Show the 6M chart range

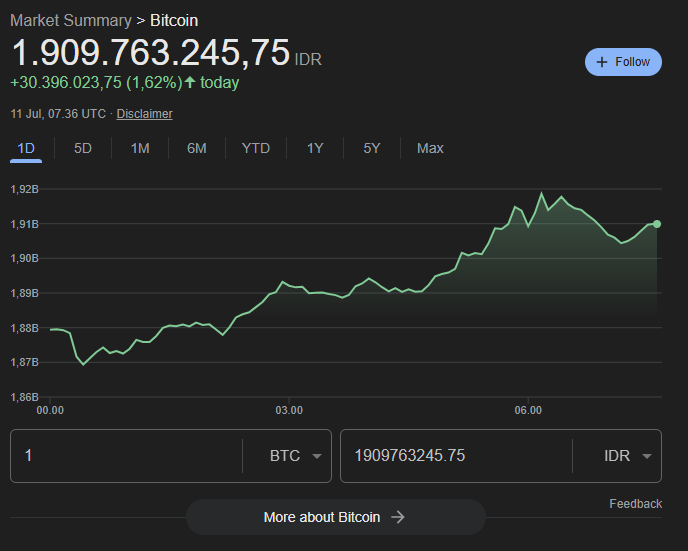(x=197, y=148)
